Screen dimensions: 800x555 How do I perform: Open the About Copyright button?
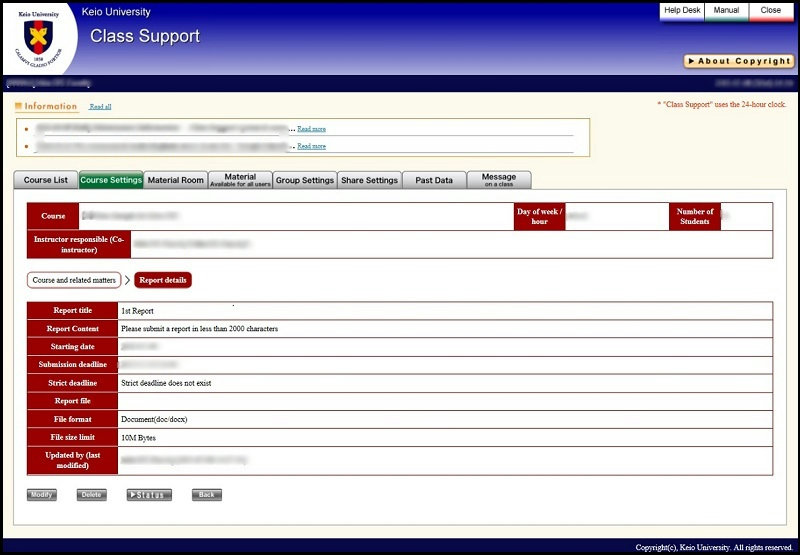point(738,61)
